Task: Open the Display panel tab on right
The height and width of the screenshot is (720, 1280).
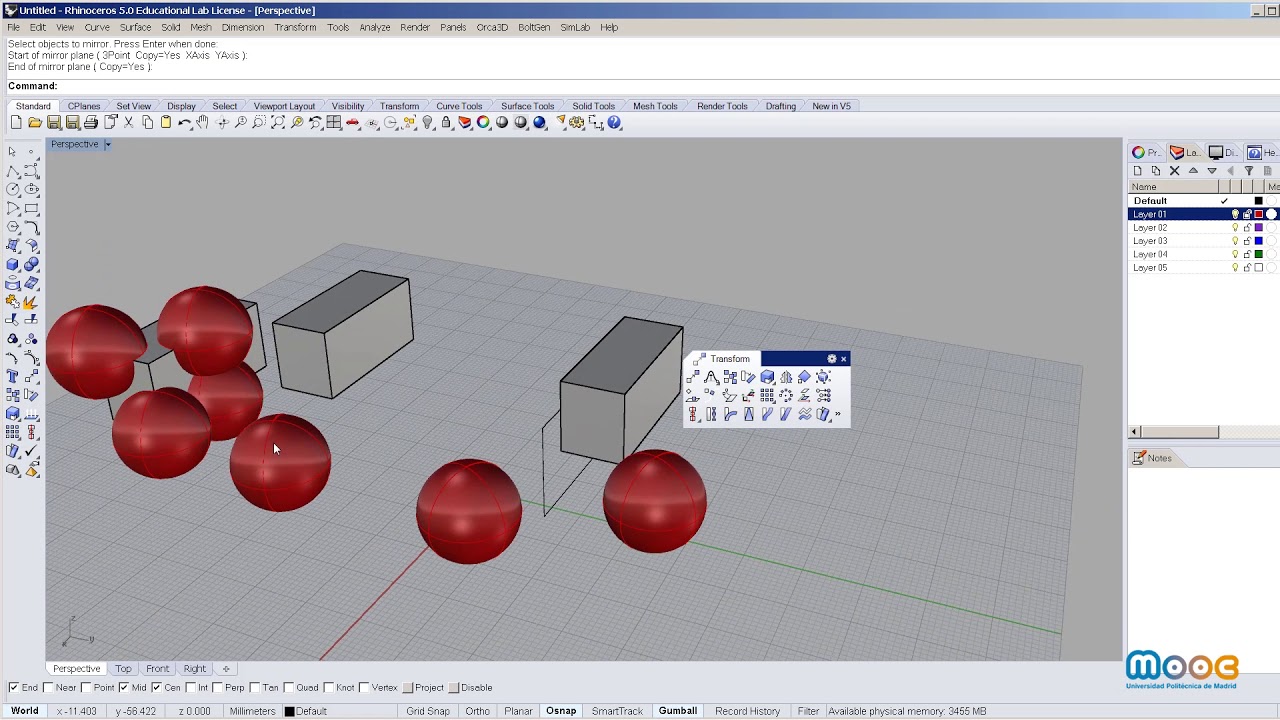Action: click(x=1222, y=152)
